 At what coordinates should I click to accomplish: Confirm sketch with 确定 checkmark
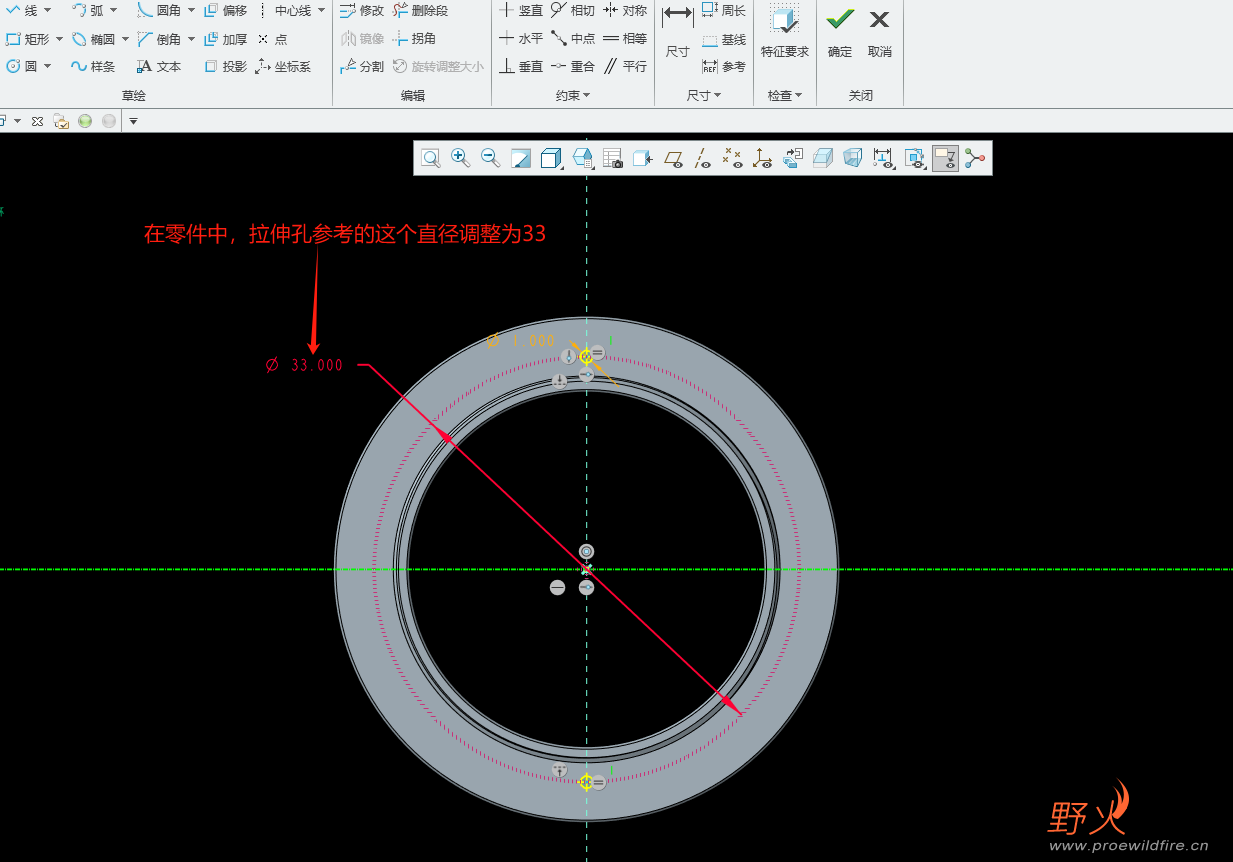[x=840, y=32]
